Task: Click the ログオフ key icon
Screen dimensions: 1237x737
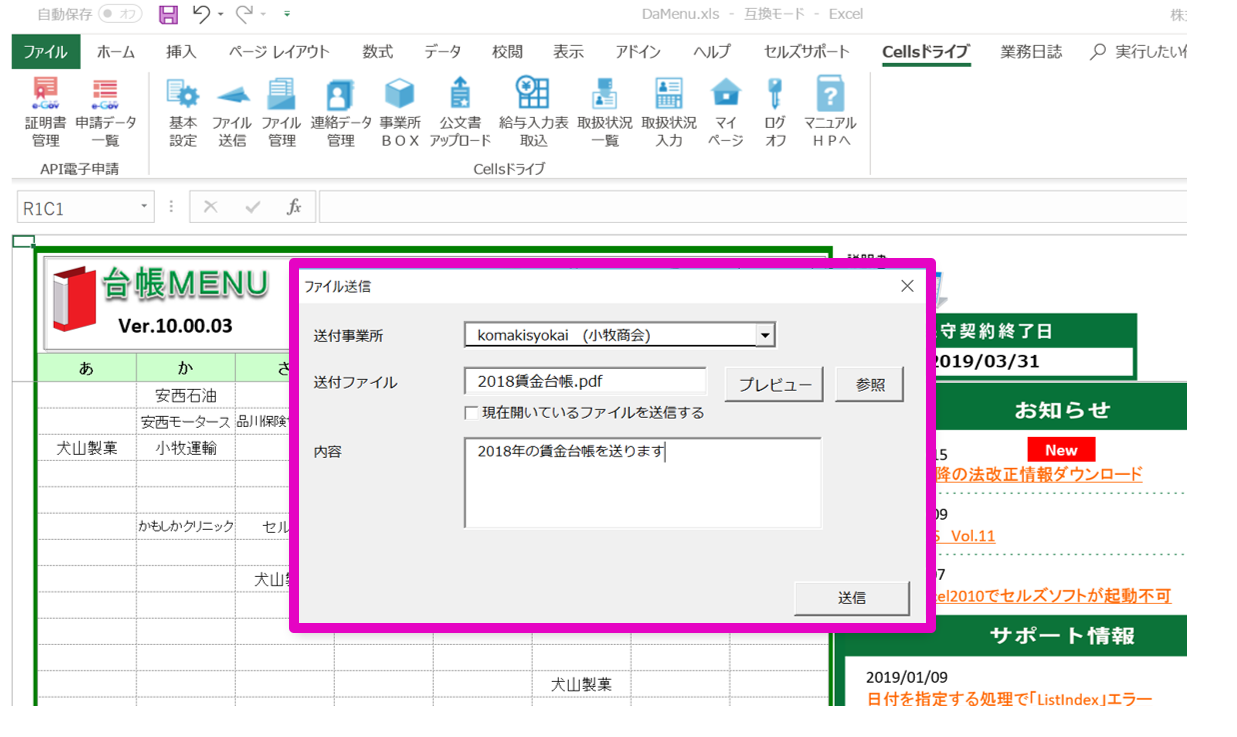Action: (776, 113)
